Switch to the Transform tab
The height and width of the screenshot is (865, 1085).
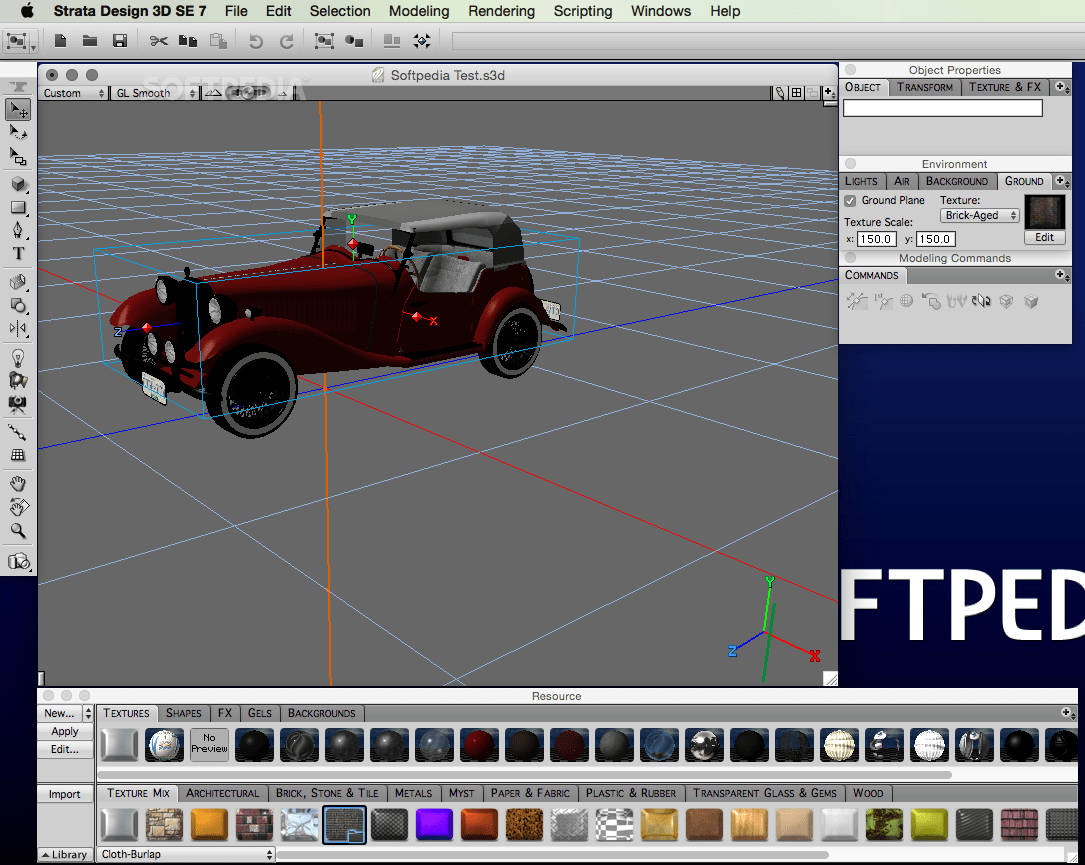tap(924, 87)
